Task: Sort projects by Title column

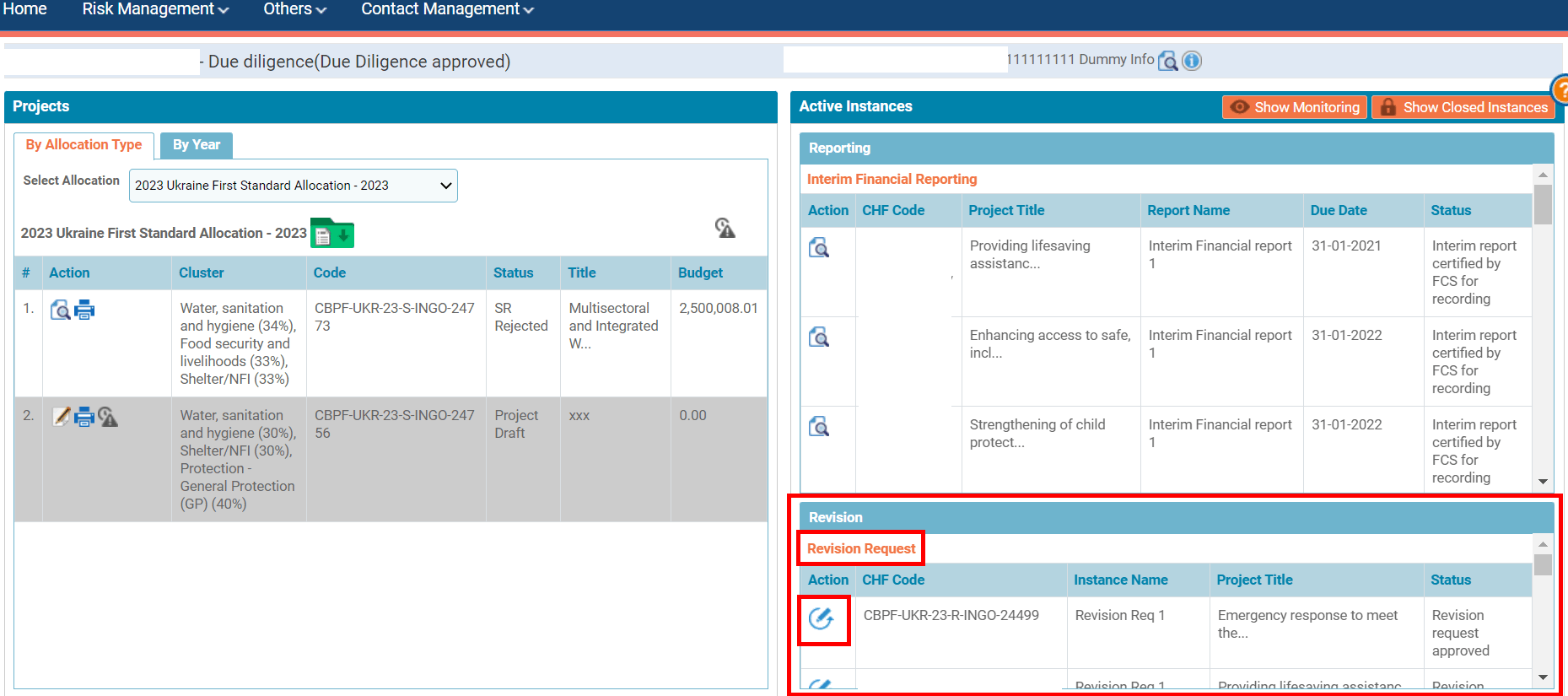Action: pyautogui.click(x=581, y=272)
